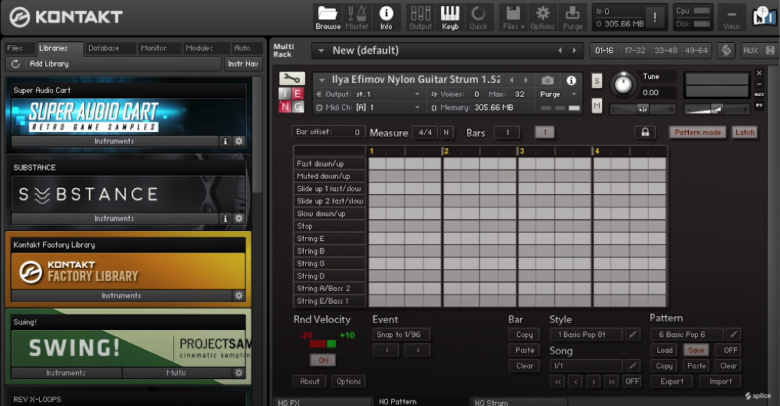Click the Purge icon in toolbar
Screen dimensions: 780x406
click(x=573, y=17)
